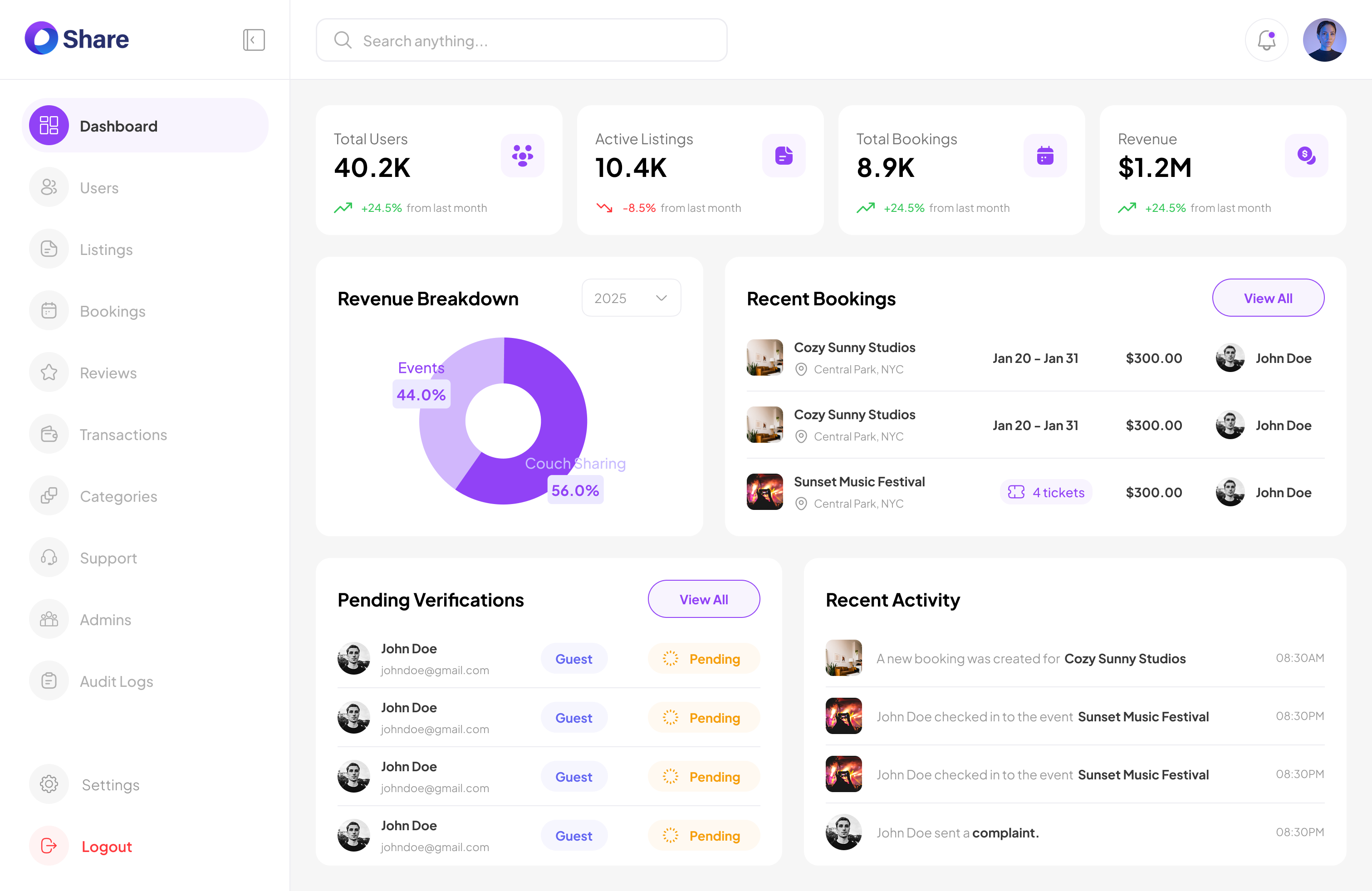
Task: Select the Audit Logs menu item
Action: pos(116,680)
